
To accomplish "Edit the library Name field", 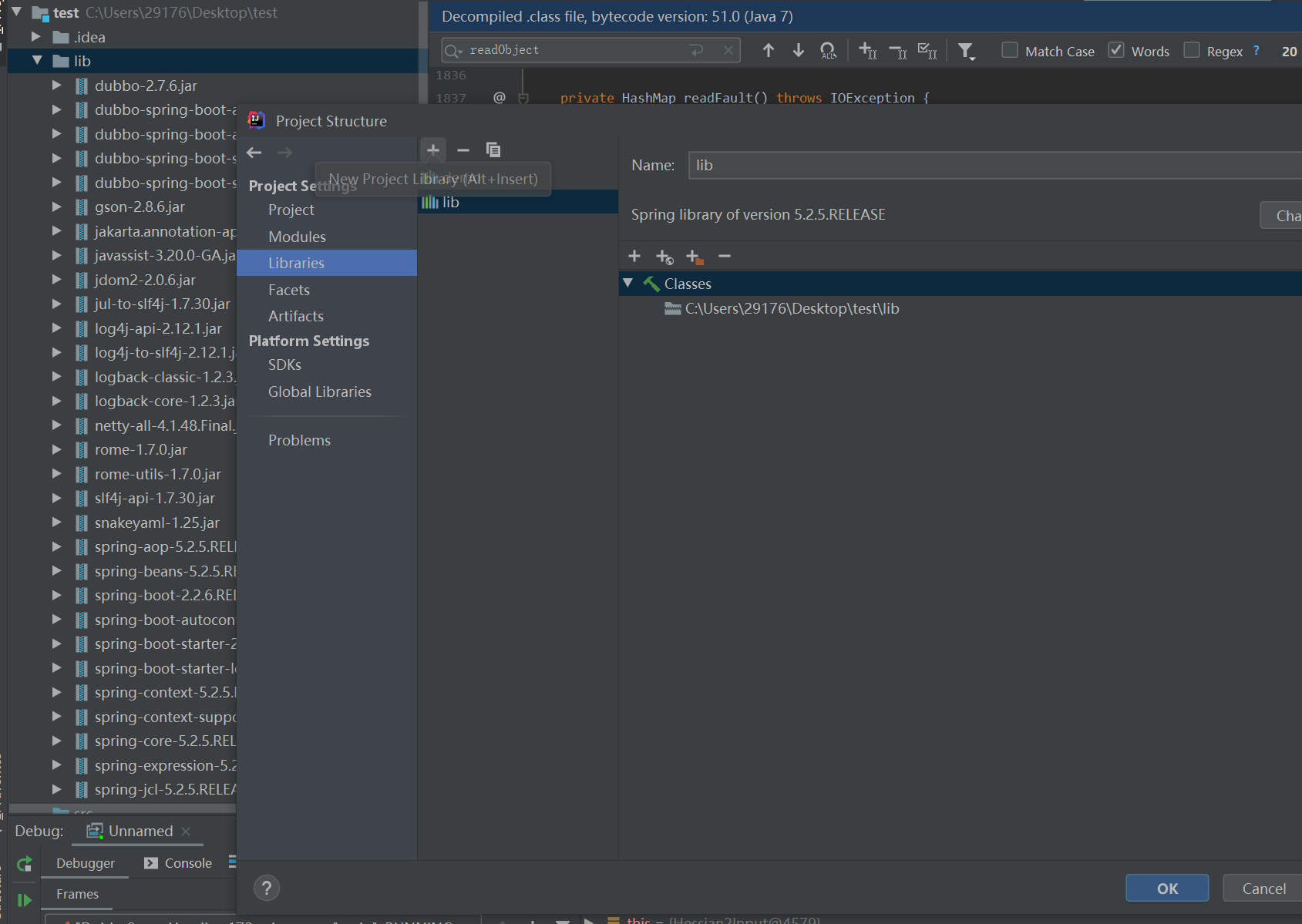I will [x=995, y=165].
